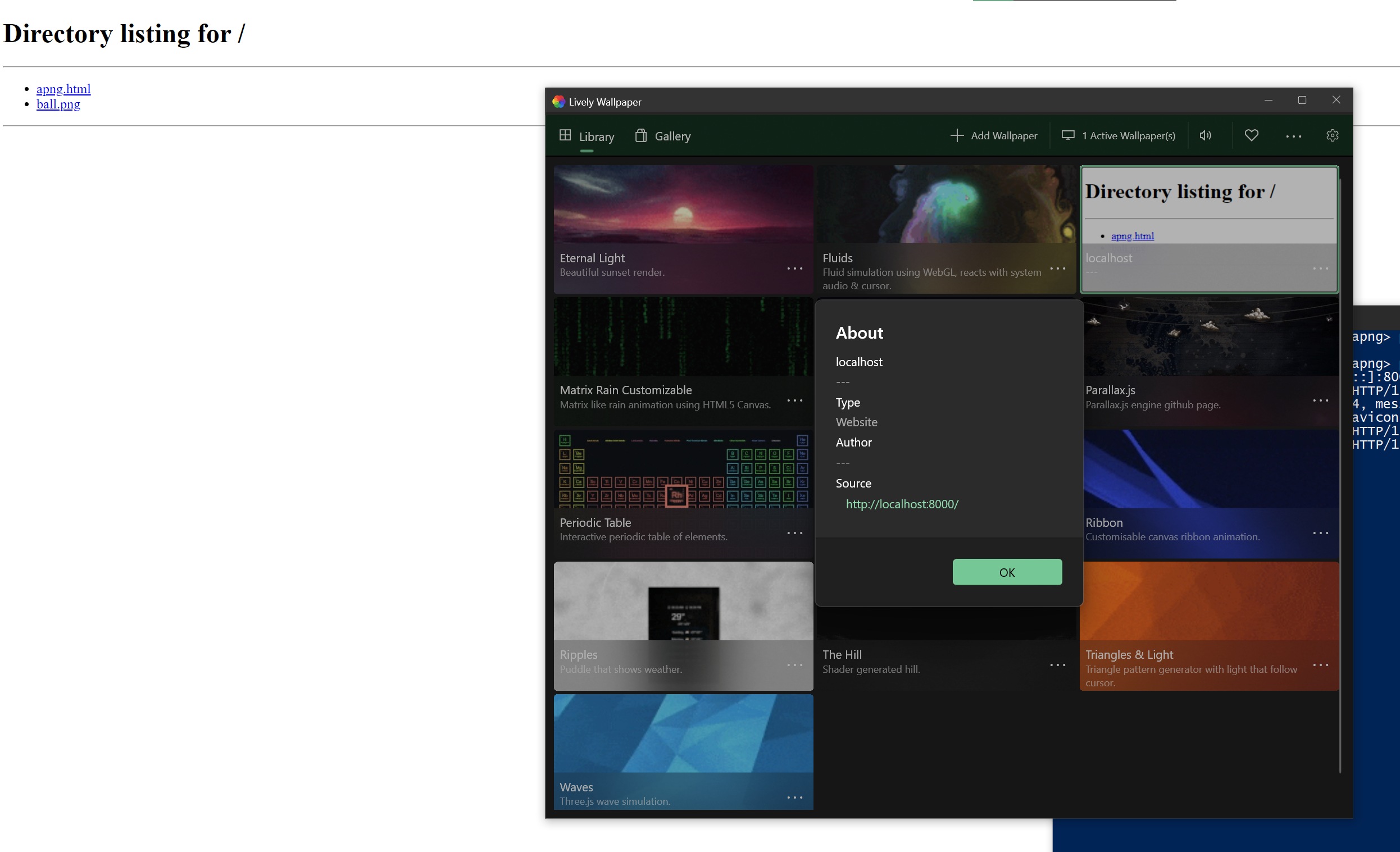Click the Gallery bag icon

[641, 135]
